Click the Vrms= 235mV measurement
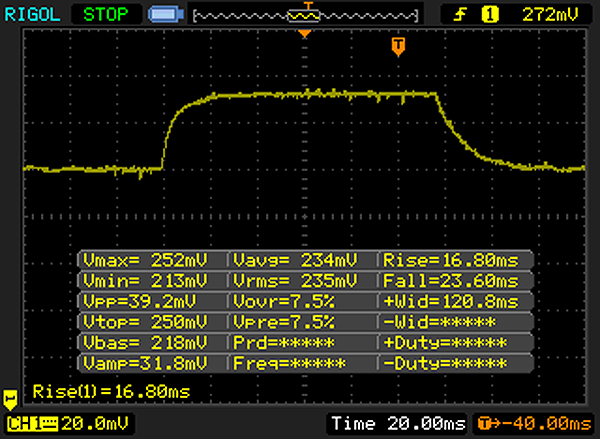Viewport: 600px width, 439px height. pyautogui.click(x=295, y=281)
